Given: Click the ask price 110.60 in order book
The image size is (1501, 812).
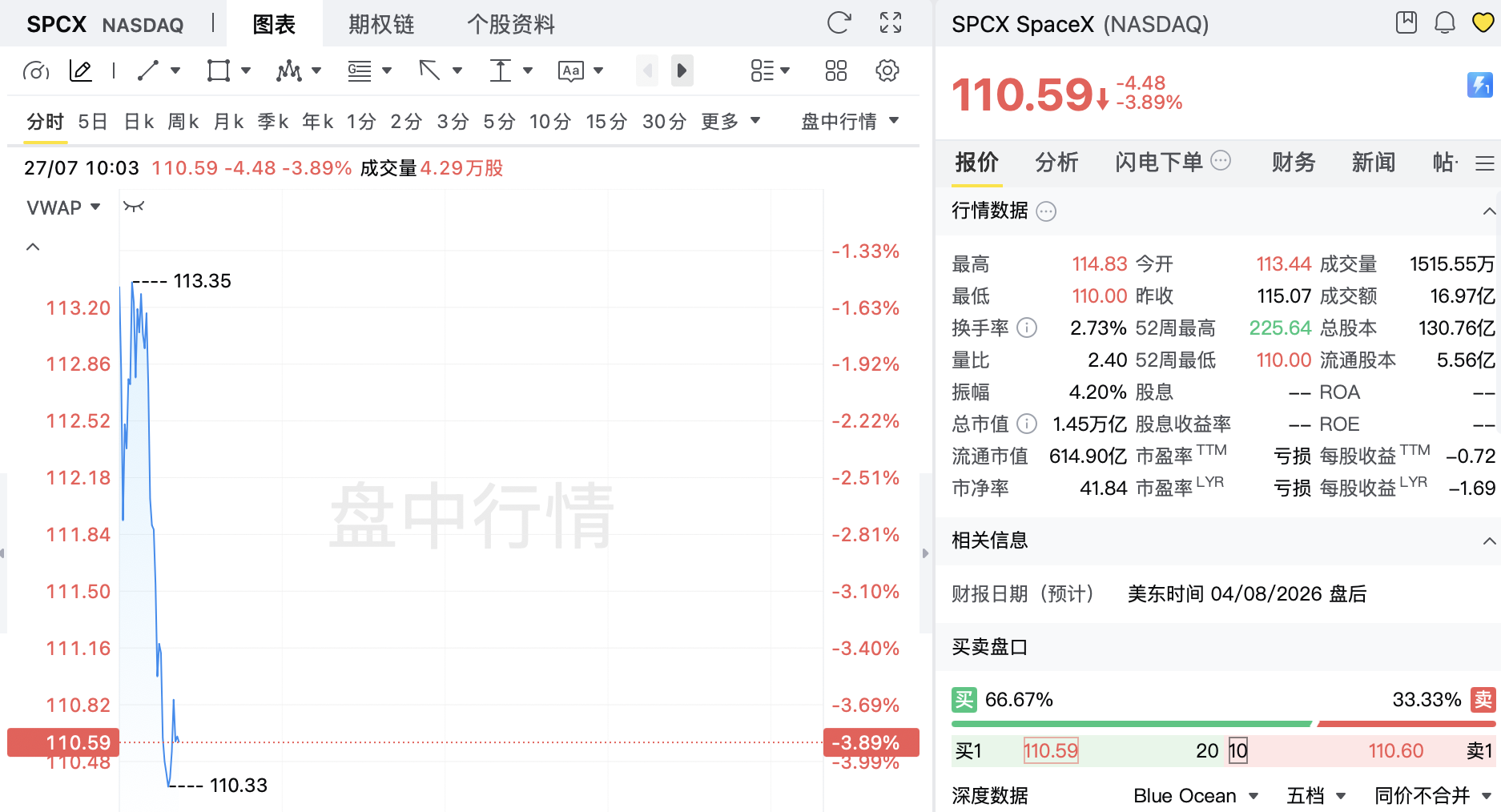Looking at the screenshot, I should pos(1395,750).
